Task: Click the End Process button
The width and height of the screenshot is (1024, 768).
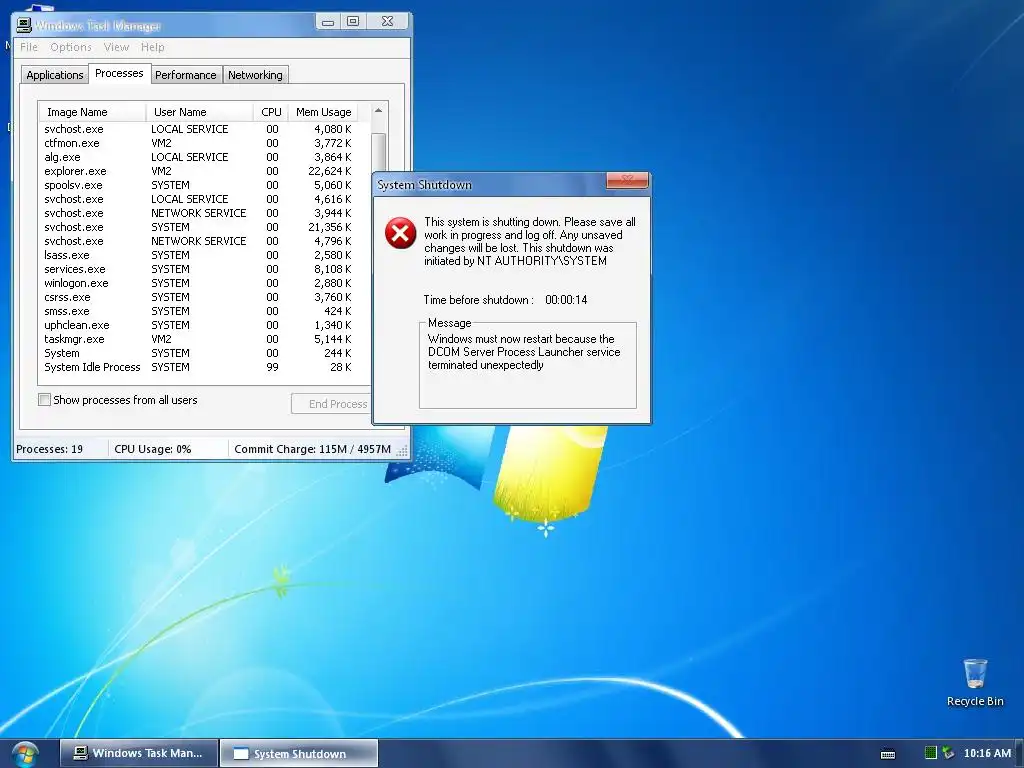Action: click(x=332, y=404)
